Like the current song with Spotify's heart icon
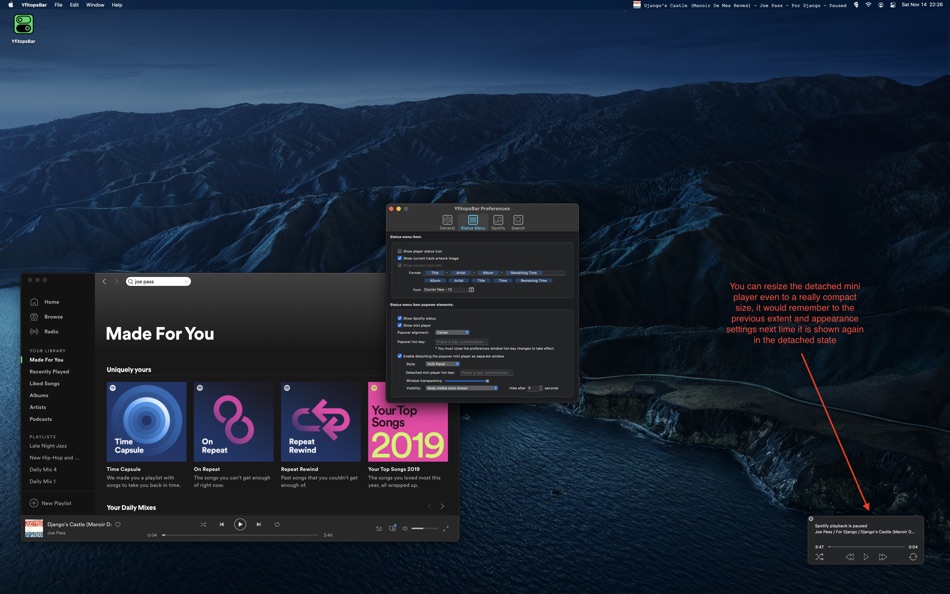This screenshot has width=950, height=594. coord(118,524)
